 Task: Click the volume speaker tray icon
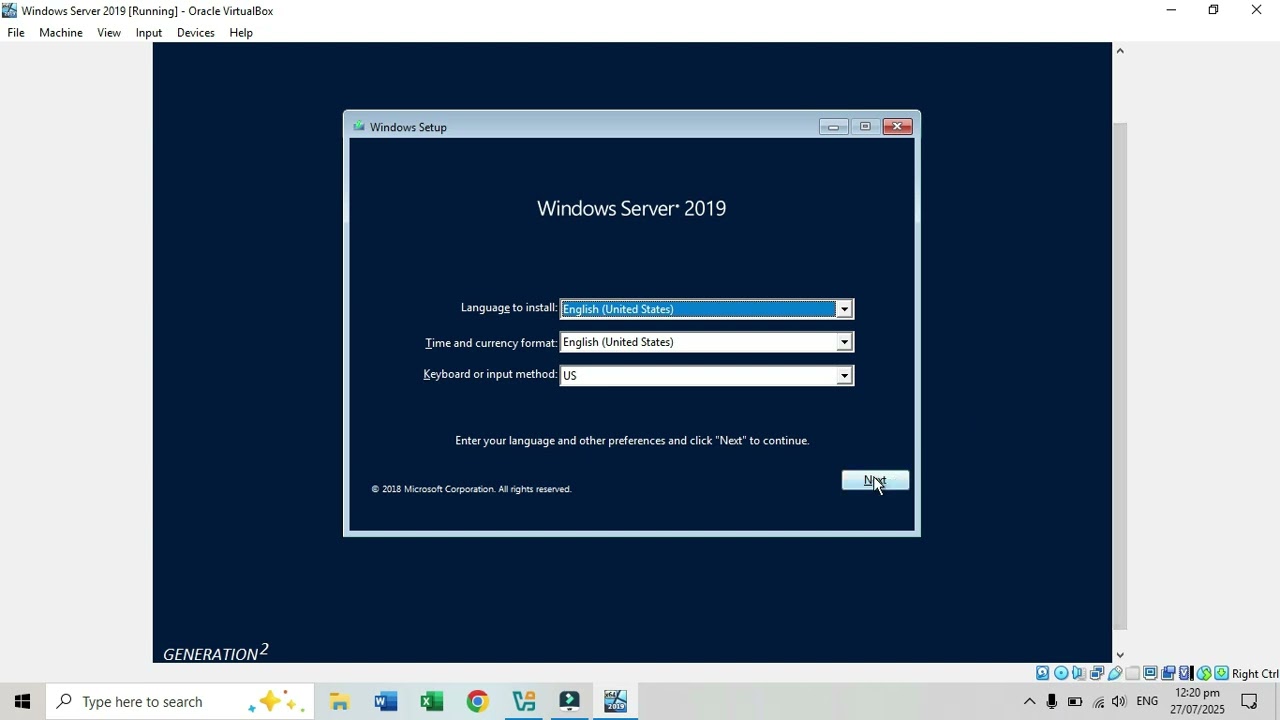click(1119, 702)
